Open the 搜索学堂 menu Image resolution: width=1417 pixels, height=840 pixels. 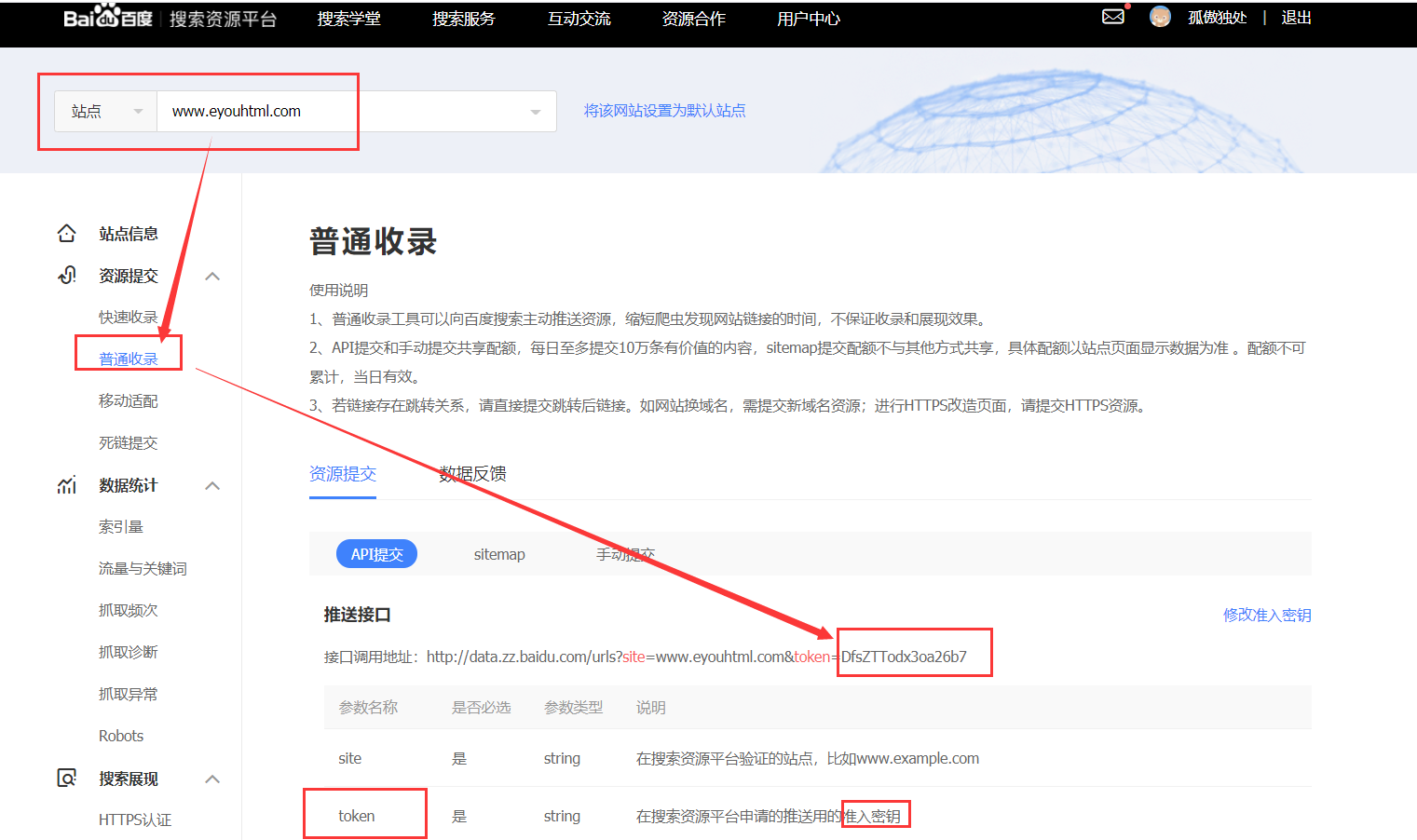tap(348, 19)
